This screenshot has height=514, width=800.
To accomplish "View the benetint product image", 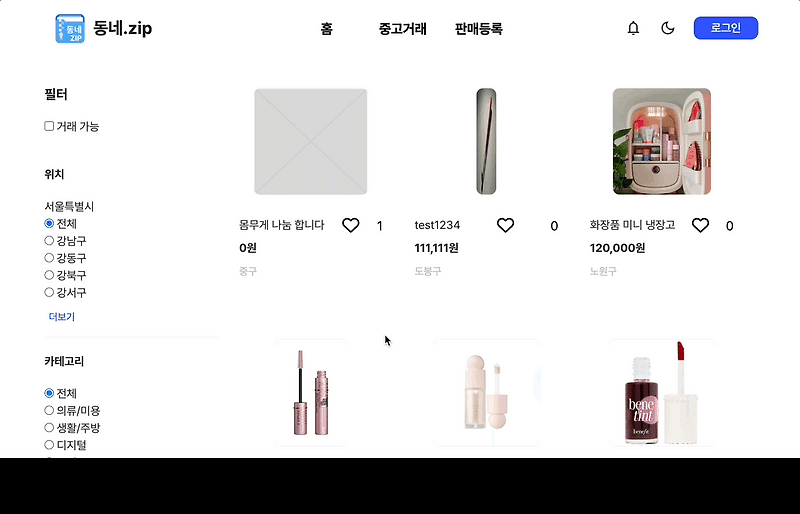I will (662, 393).
